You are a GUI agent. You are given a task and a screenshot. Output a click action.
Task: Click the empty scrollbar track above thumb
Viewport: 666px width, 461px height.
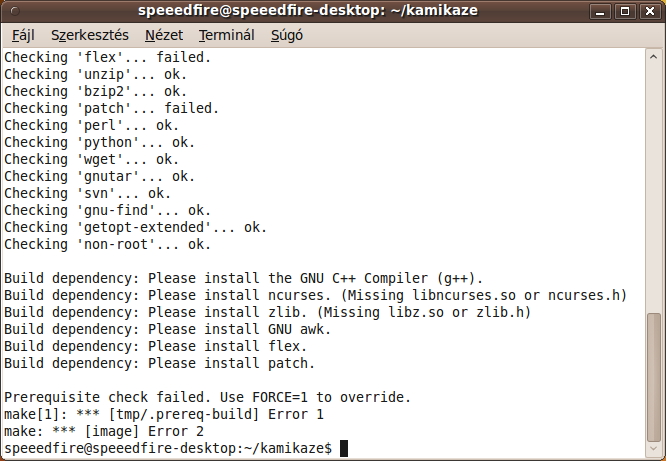[x=654, y=189]
